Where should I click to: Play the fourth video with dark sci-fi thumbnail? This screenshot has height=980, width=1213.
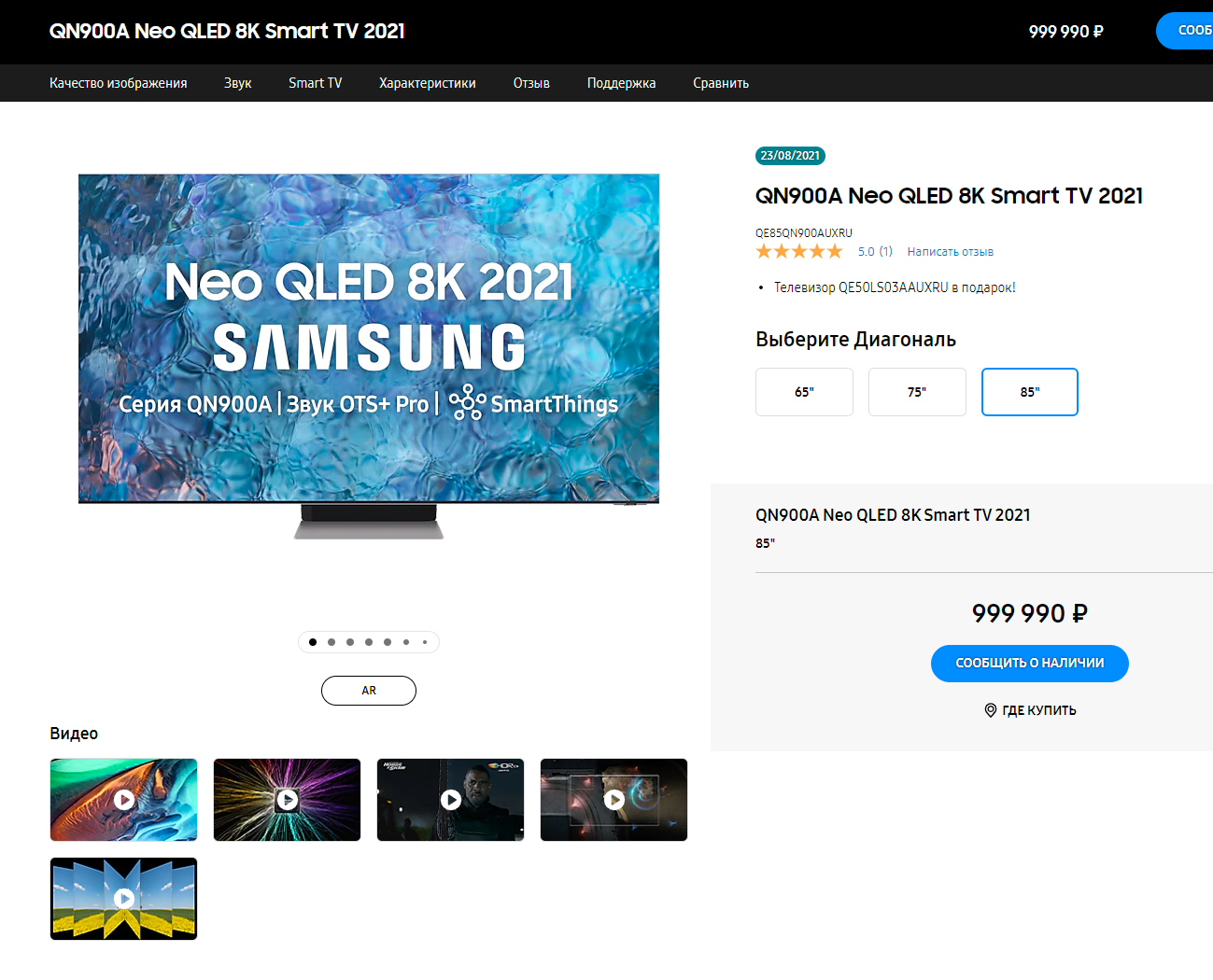click(x=614, y=800)
